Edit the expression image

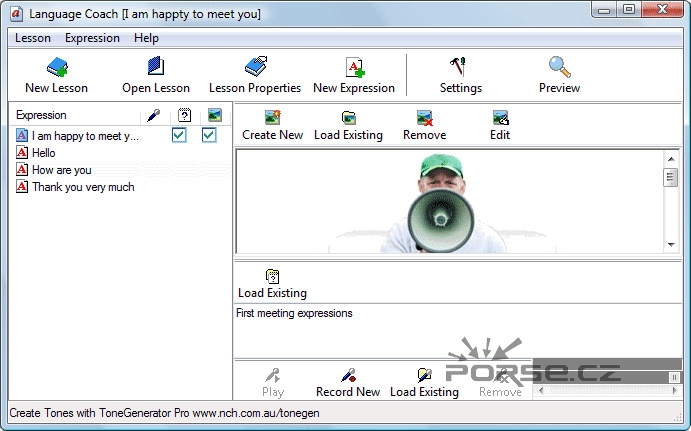pos(500,125)
